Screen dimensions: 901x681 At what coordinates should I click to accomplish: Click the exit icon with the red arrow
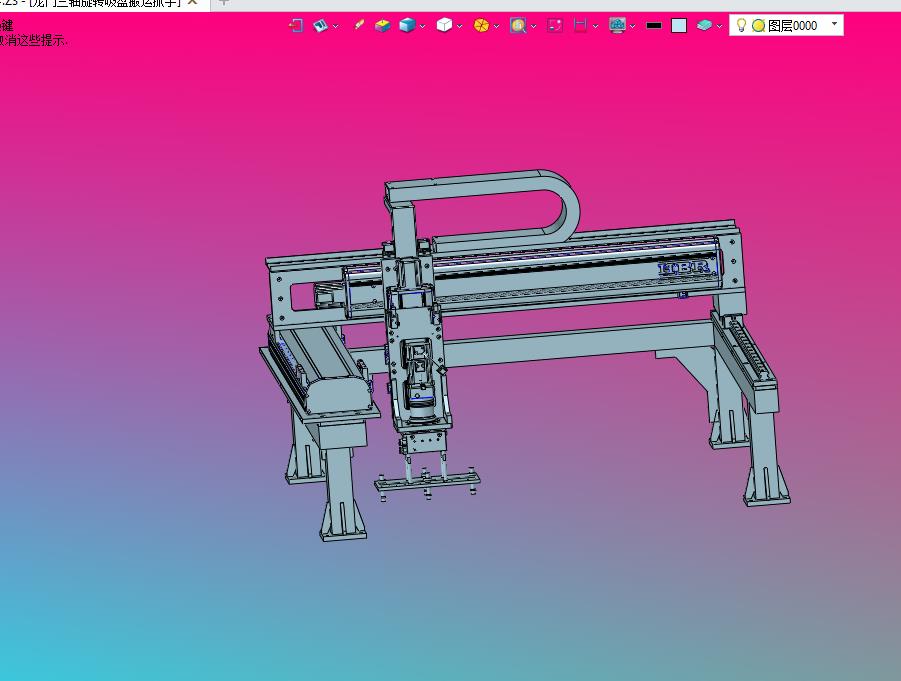point(296,25)
